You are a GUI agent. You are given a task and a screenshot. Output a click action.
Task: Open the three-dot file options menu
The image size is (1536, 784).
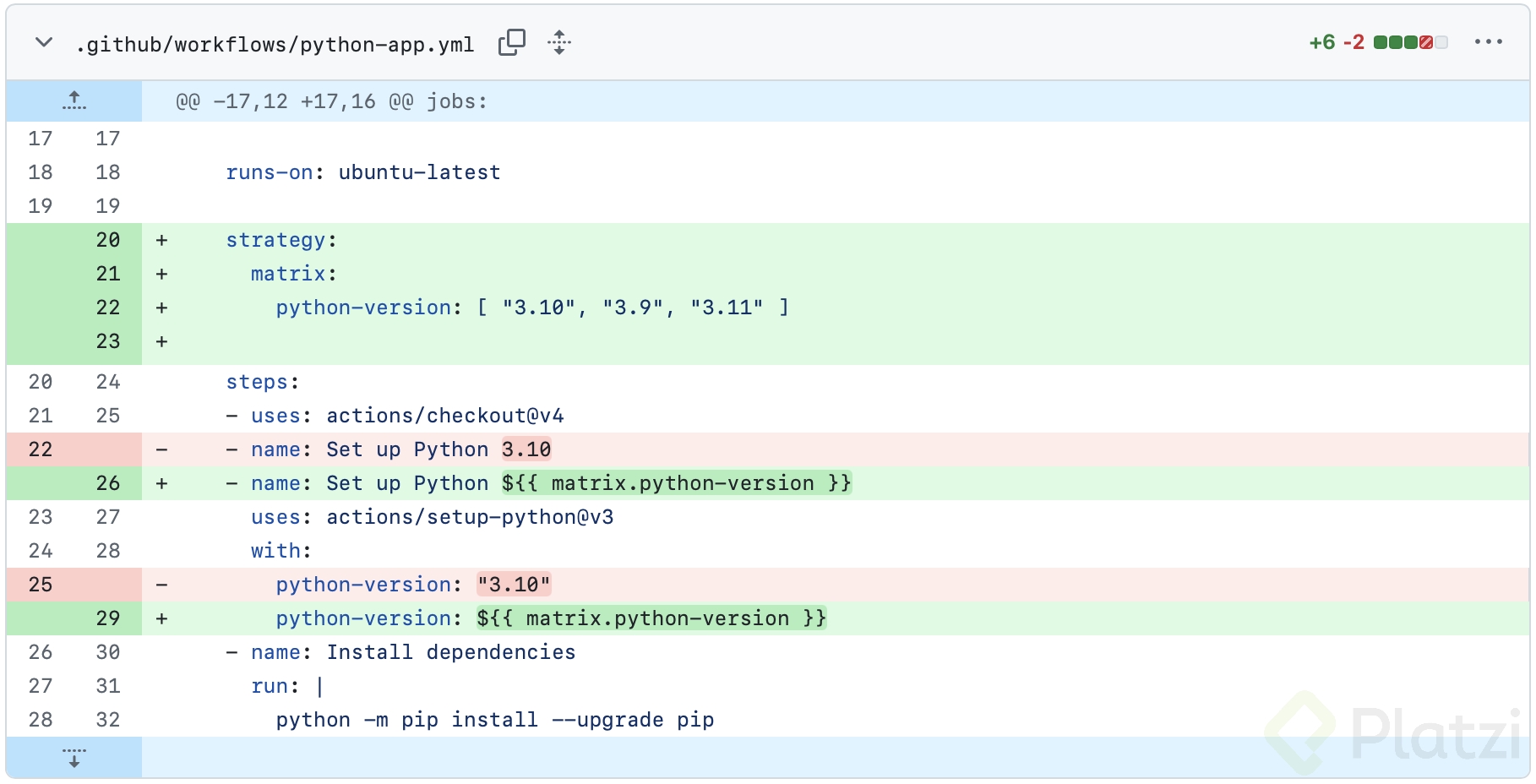point(1488,42)
